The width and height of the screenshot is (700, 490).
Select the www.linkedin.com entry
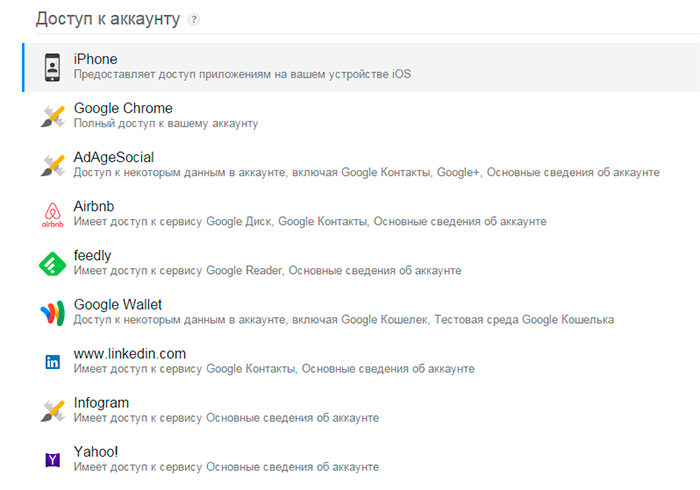click(130, 353)
